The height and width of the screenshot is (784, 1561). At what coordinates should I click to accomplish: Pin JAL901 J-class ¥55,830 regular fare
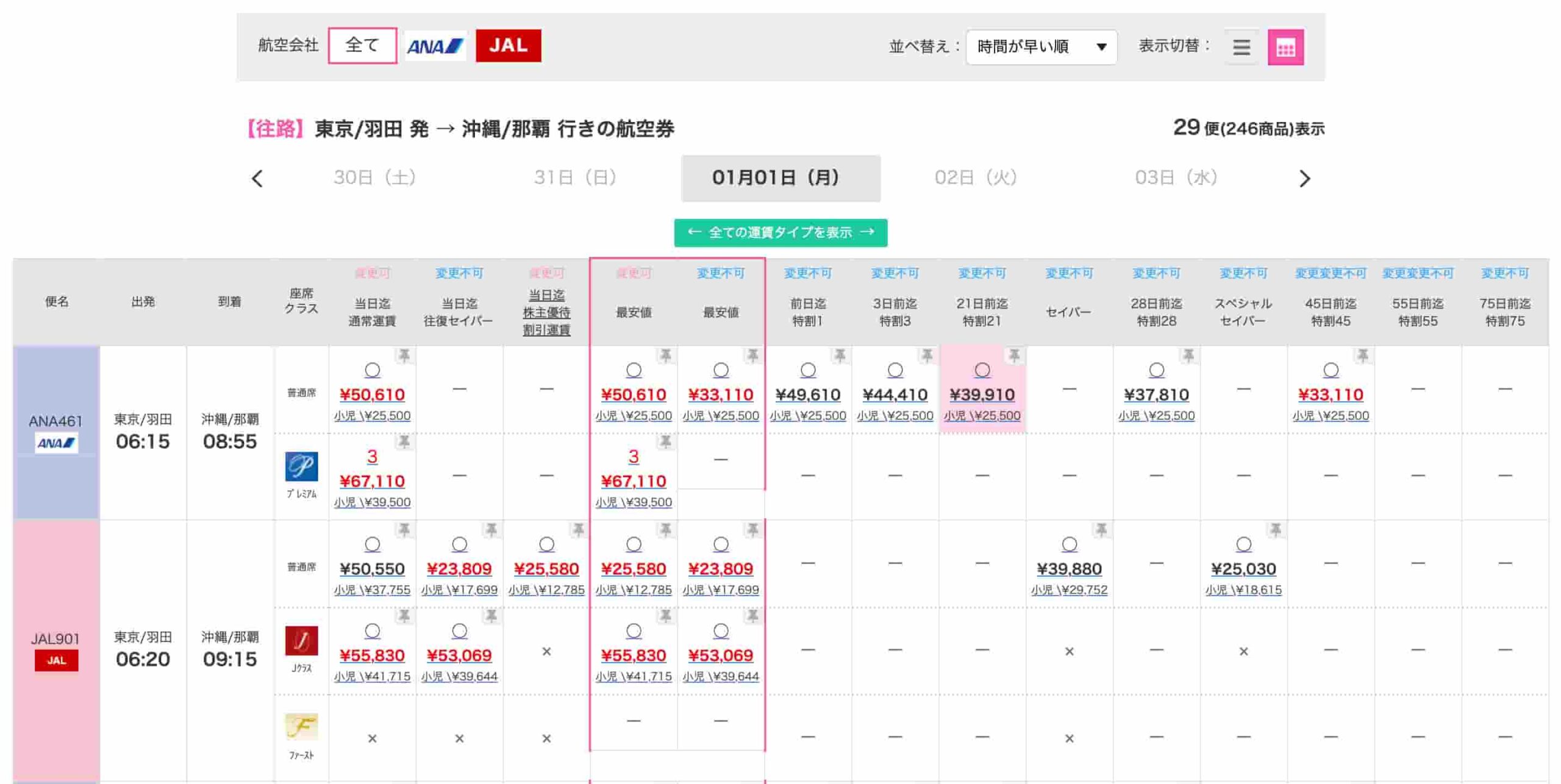point(404,616)
